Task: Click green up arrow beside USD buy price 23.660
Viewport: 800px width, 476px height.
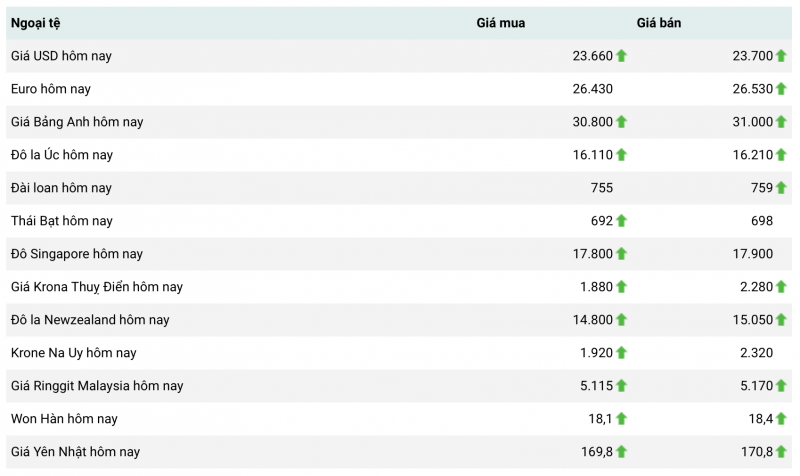Action: coord(621,56)
